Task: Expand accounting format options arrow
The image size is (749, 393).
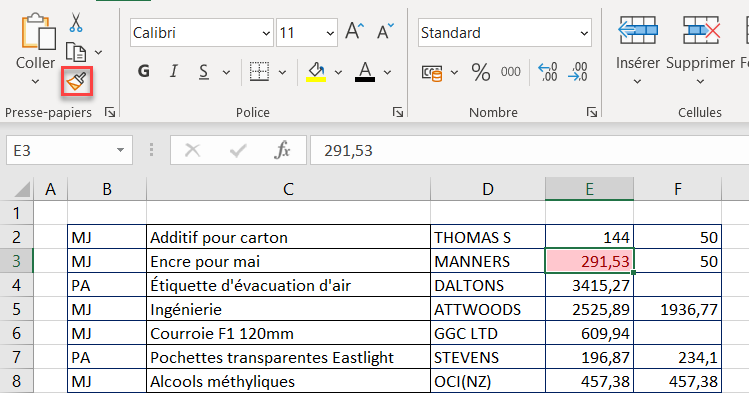Action: [x=454, y=73]
